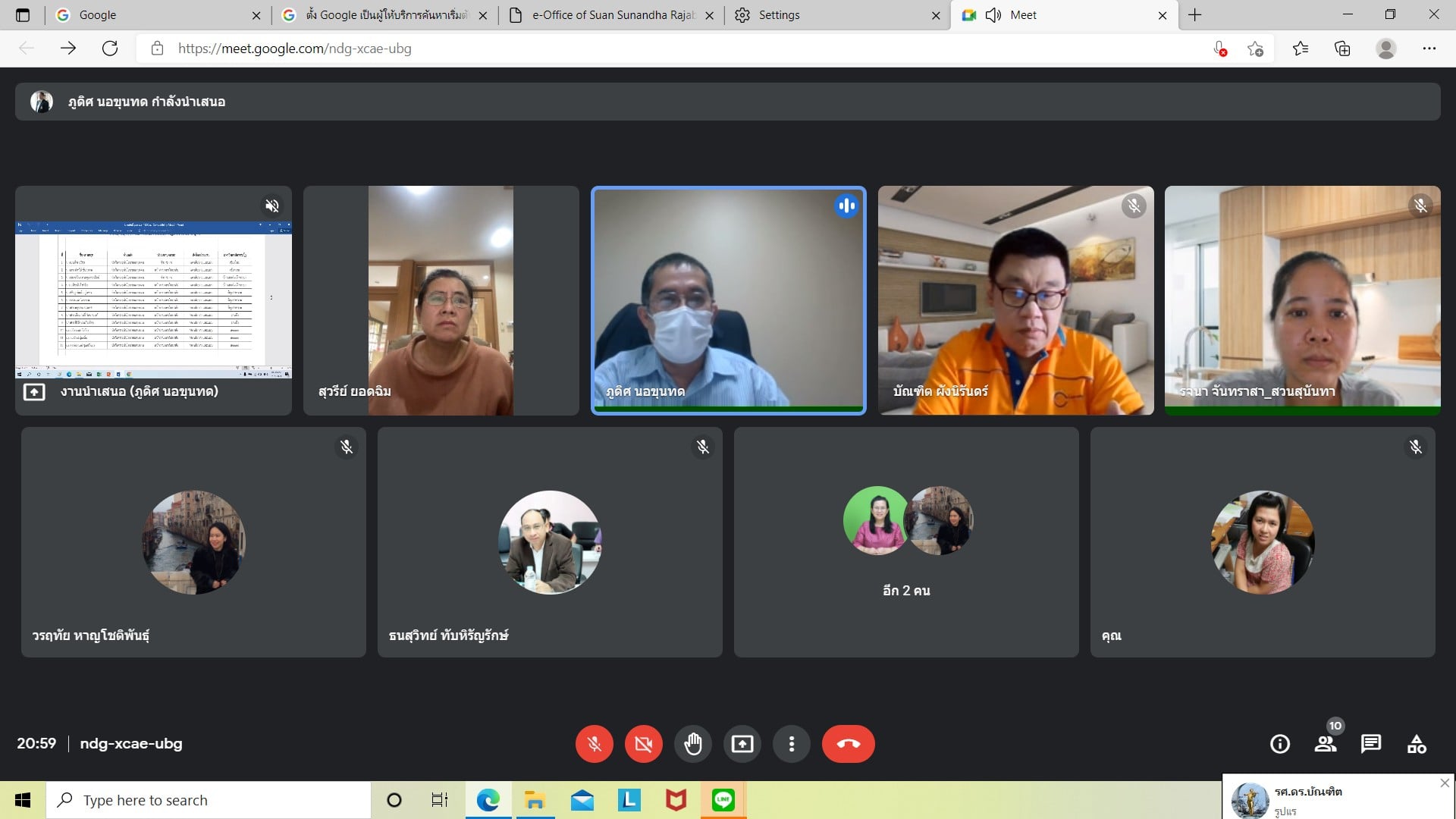Open meeting details info icon

[1279, 744]
